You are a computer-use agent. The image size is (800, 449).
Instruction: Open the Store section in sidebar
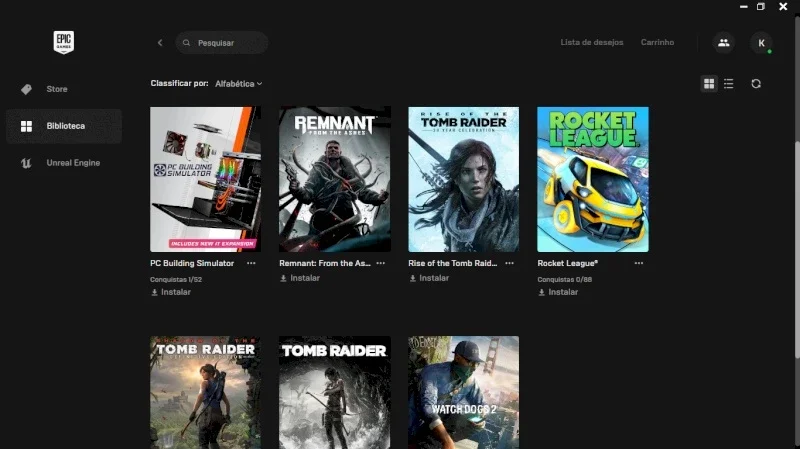[64, 89]
